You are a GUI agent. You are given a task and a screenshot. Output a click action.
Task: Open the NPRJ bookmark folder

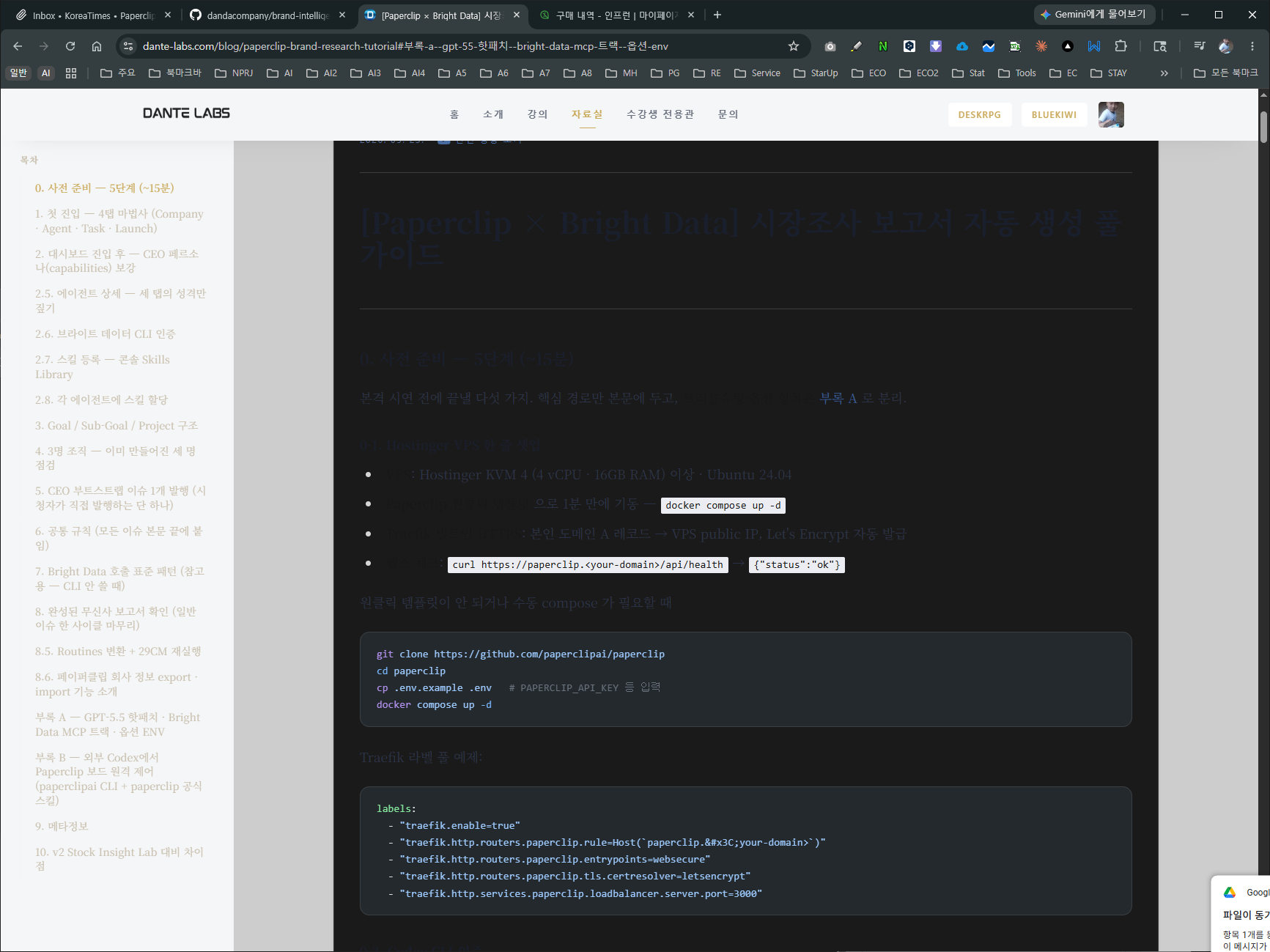coord(234,73)
